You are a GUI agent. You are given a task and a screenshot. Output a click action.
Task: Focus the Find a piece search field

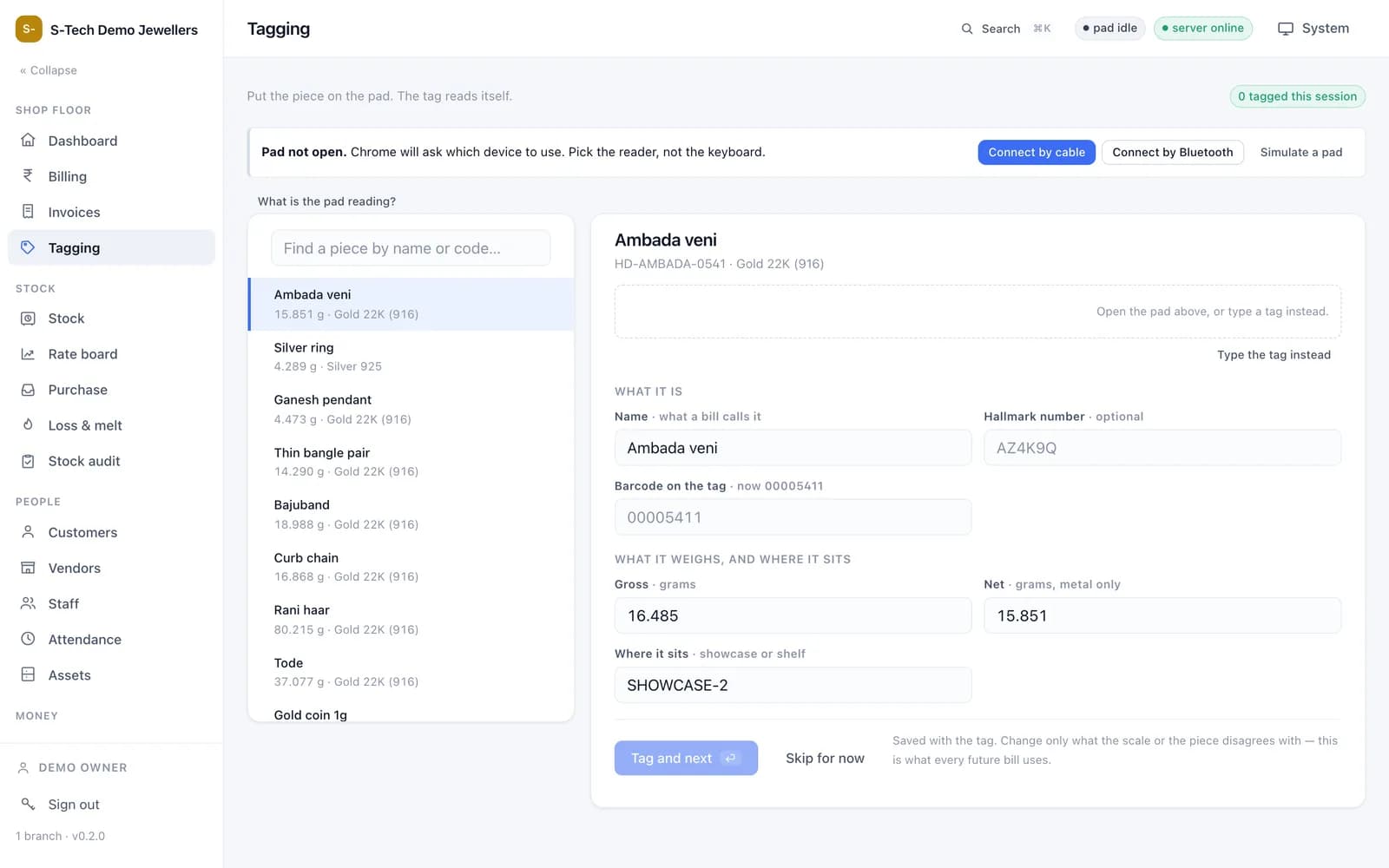(x=411, y=248)
